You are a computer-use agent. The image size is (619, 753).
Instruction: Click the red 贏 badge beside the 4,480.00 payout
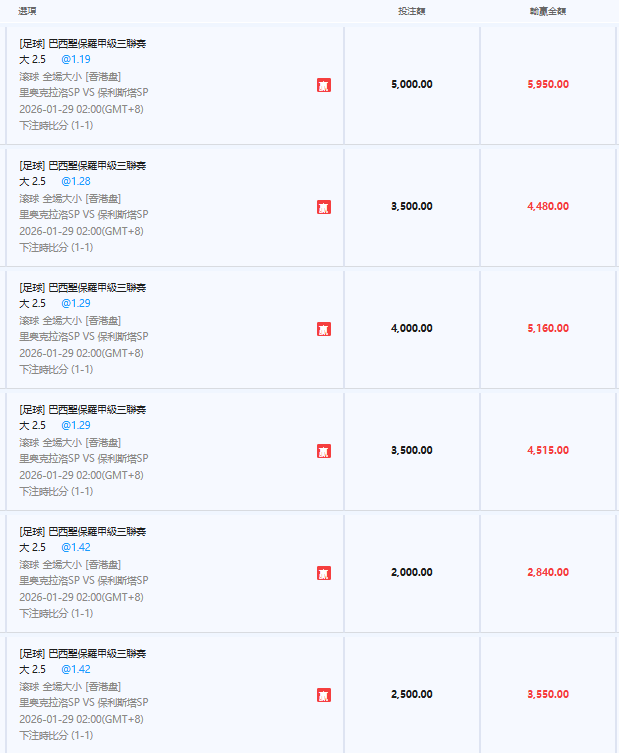click(324, 207)
